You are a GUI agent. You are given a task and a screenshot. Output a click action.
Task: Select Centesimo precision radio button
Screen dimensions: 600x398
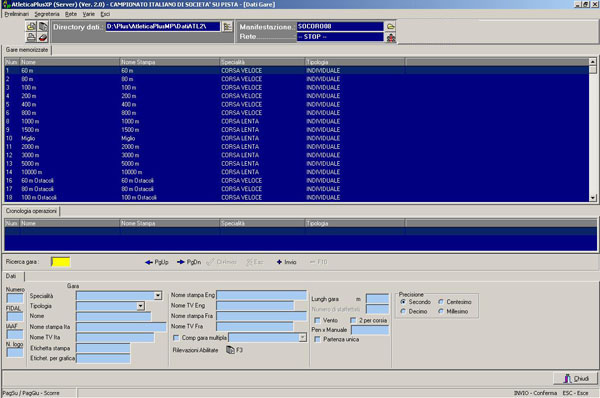click(441, 302)
